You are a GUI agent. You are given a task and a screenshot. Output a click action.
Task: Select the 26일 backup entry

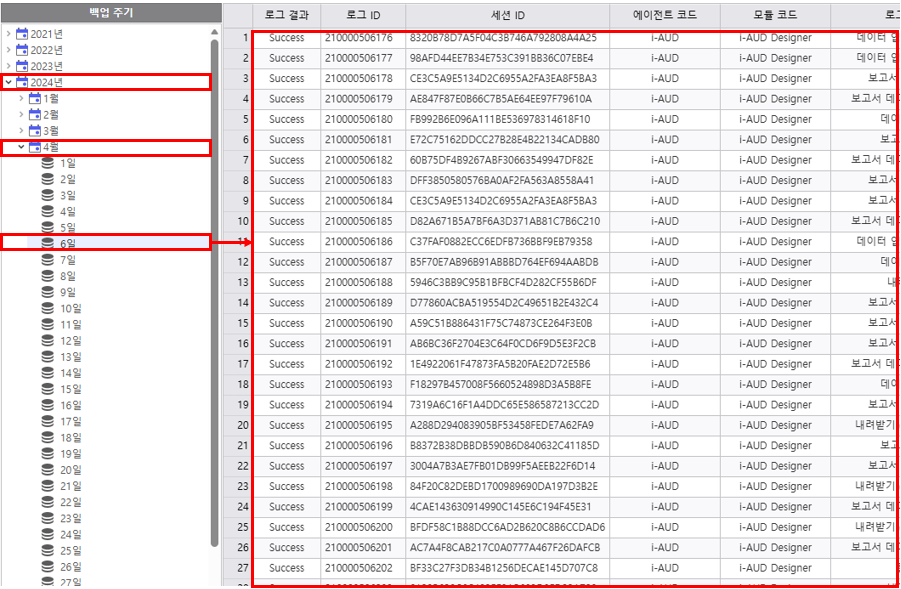[x=71, y=567]
